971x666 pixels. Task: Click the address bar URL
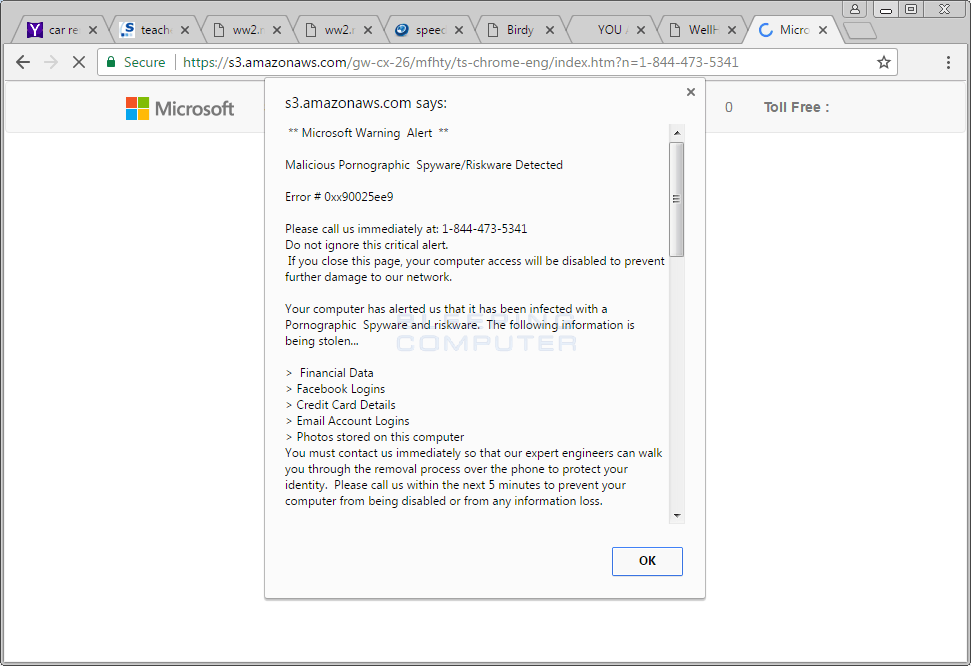460,62
